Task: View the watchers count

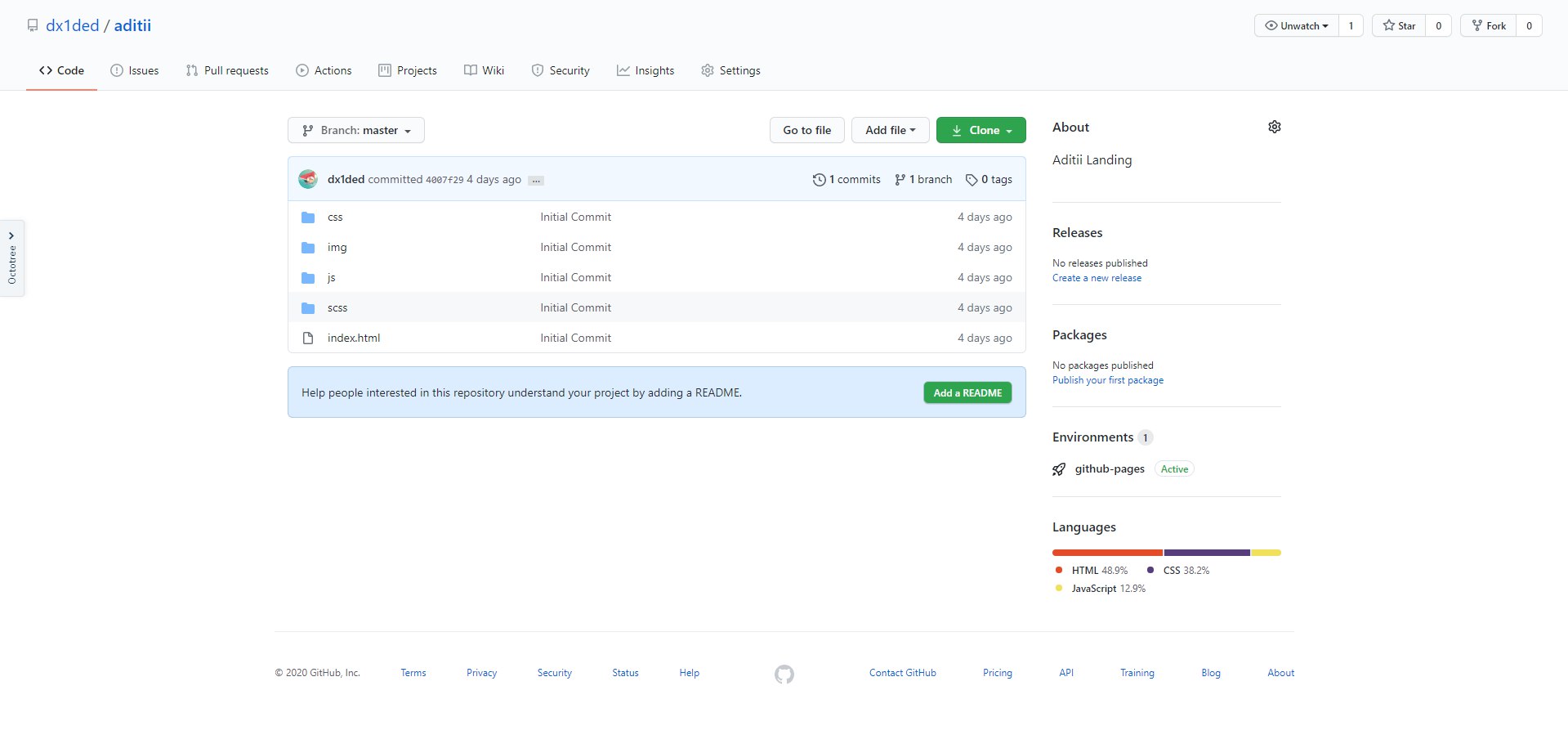Action: coord(1351,25)
